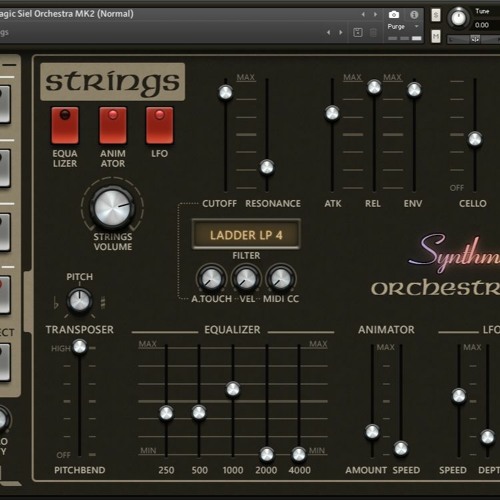Click the Pitchbend transposer slider handle
This screenshot has width=500, height=500.
(x=80, y=347)
